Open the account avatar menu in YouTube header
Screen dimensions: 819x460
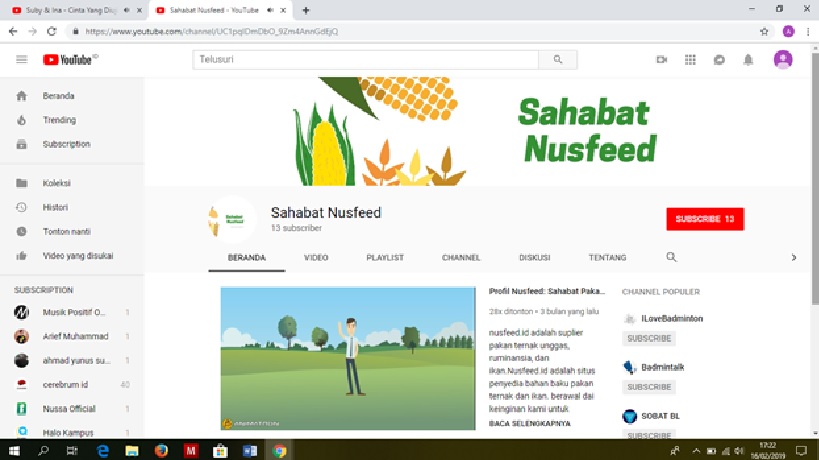tap(783, 59)
